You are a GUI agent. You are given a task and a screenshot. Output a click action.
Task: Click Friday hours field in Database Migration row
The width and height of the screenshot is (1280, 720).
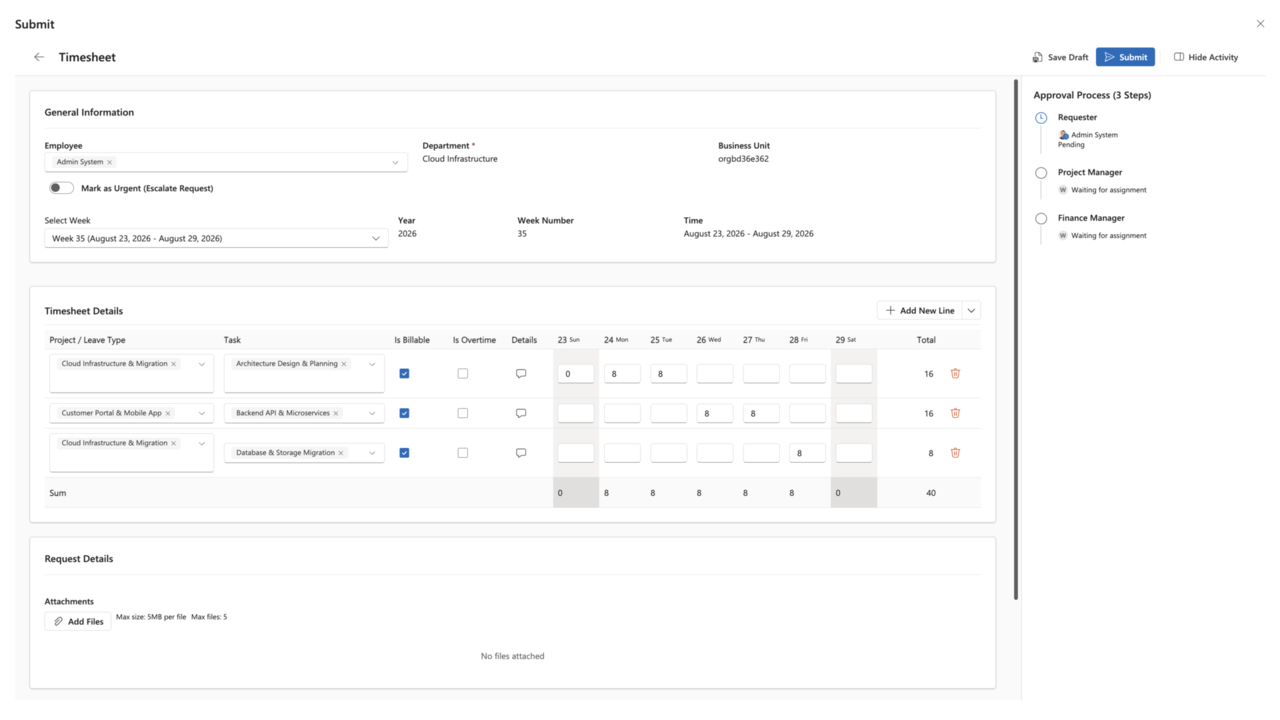(807, 453)
